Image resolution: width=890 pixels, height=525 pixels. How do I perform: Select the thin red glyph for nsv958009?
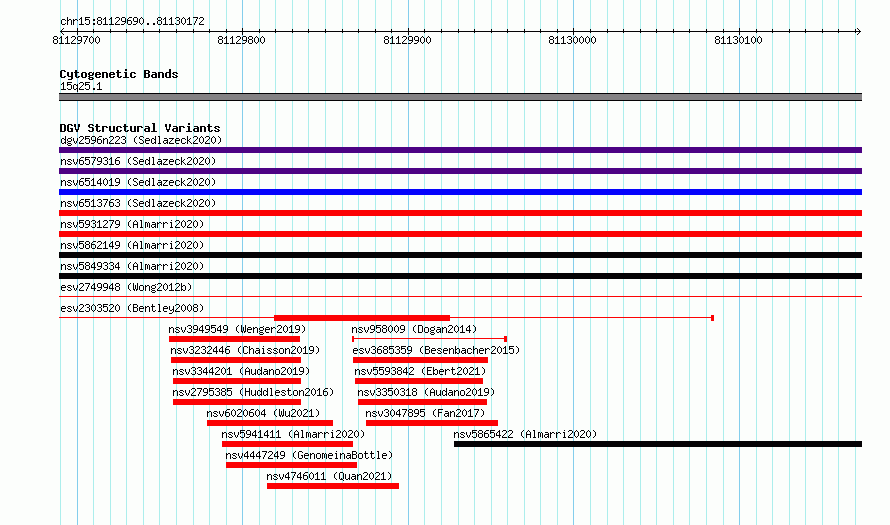coord(430,339)
